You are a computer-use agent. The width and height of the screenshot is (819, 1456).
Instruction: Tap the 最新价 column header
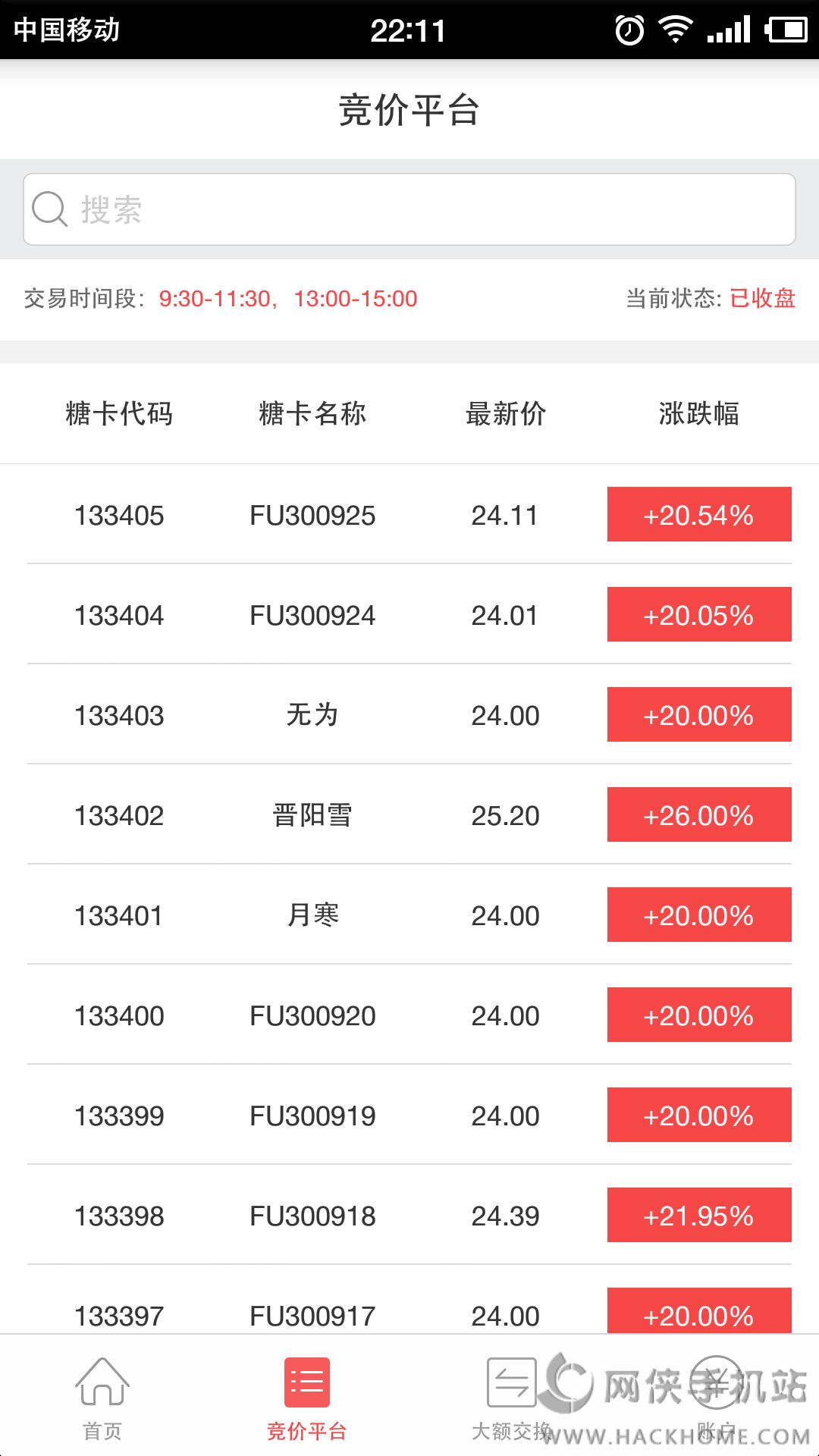pyautogui.click(x=505, y=414)
